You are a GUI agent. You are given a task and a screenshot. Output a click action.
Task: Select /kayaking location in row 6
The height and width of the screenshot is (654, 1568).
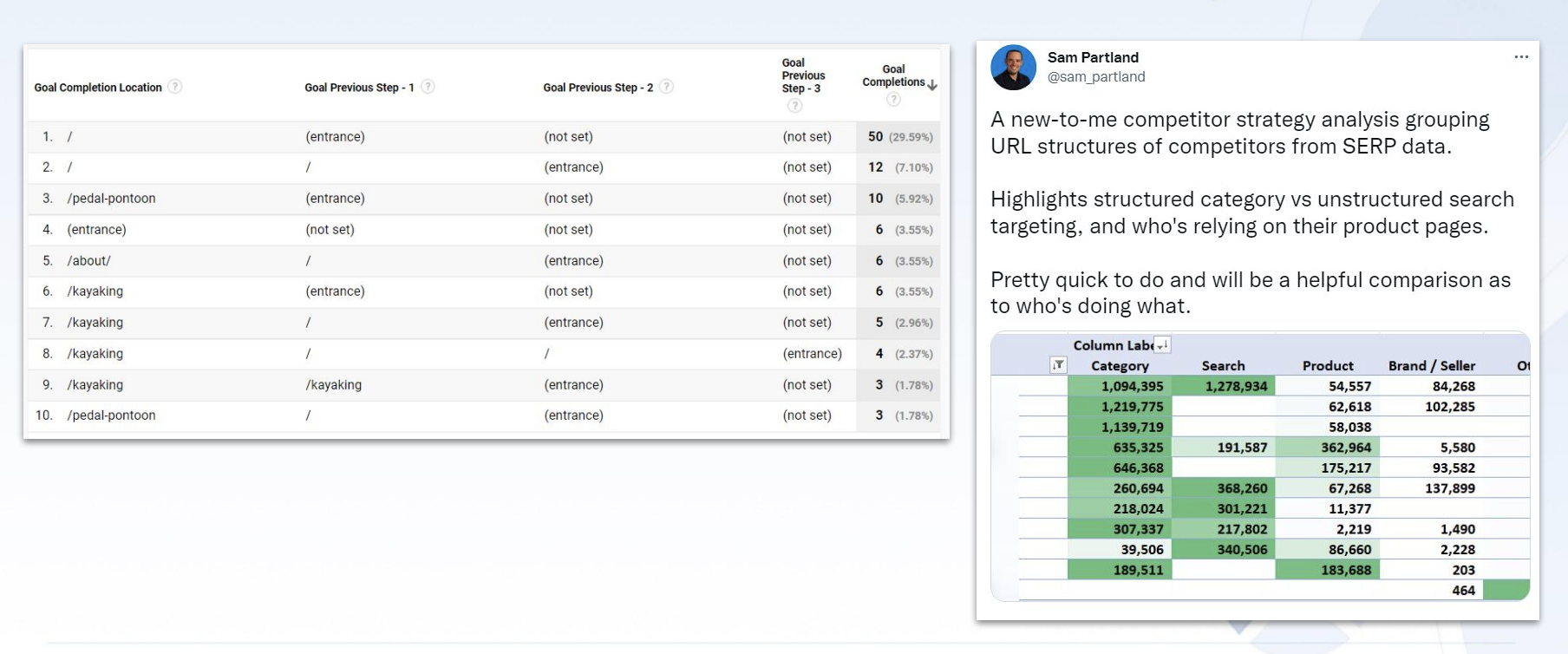(95, 291)
